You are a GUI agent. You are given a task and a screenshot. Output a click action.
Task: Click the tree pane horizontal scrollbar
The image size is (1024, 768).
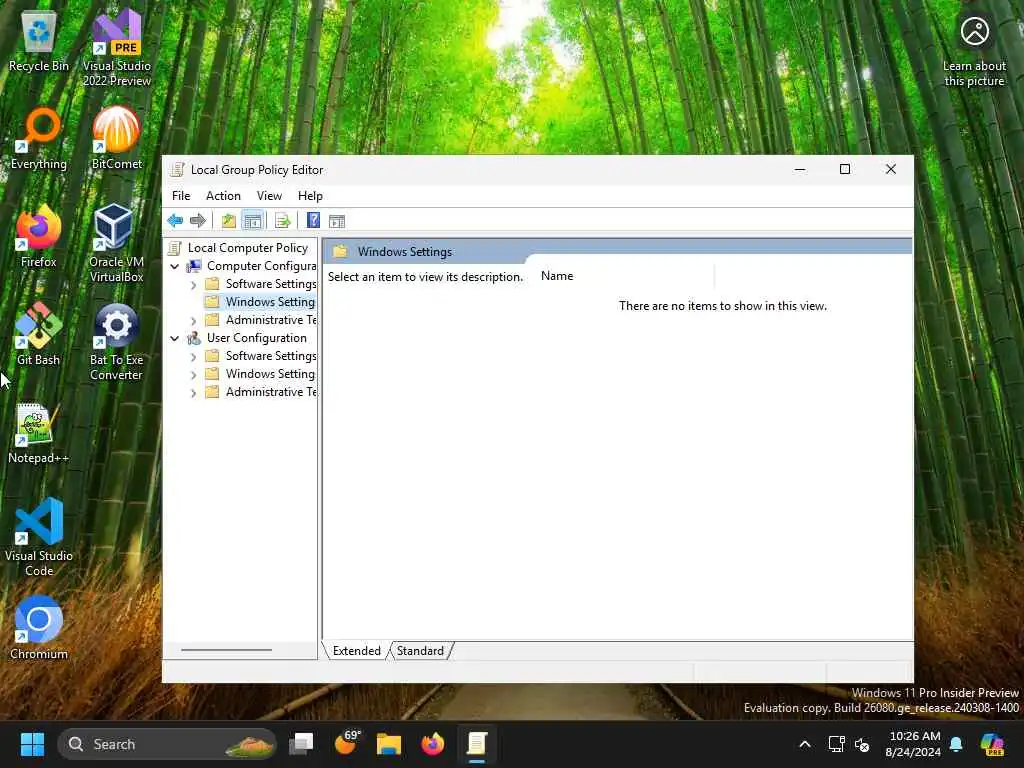[x=226, y=650]
